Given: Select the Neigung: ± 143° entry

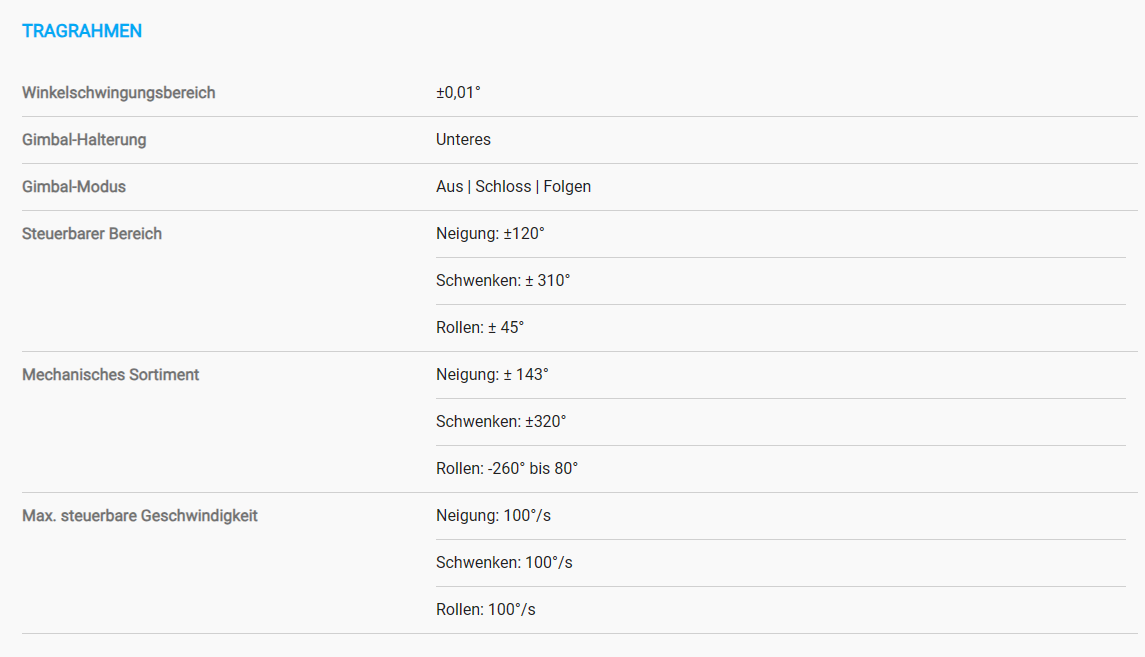Looking at the screenshot, I should (x=492, y=374).
